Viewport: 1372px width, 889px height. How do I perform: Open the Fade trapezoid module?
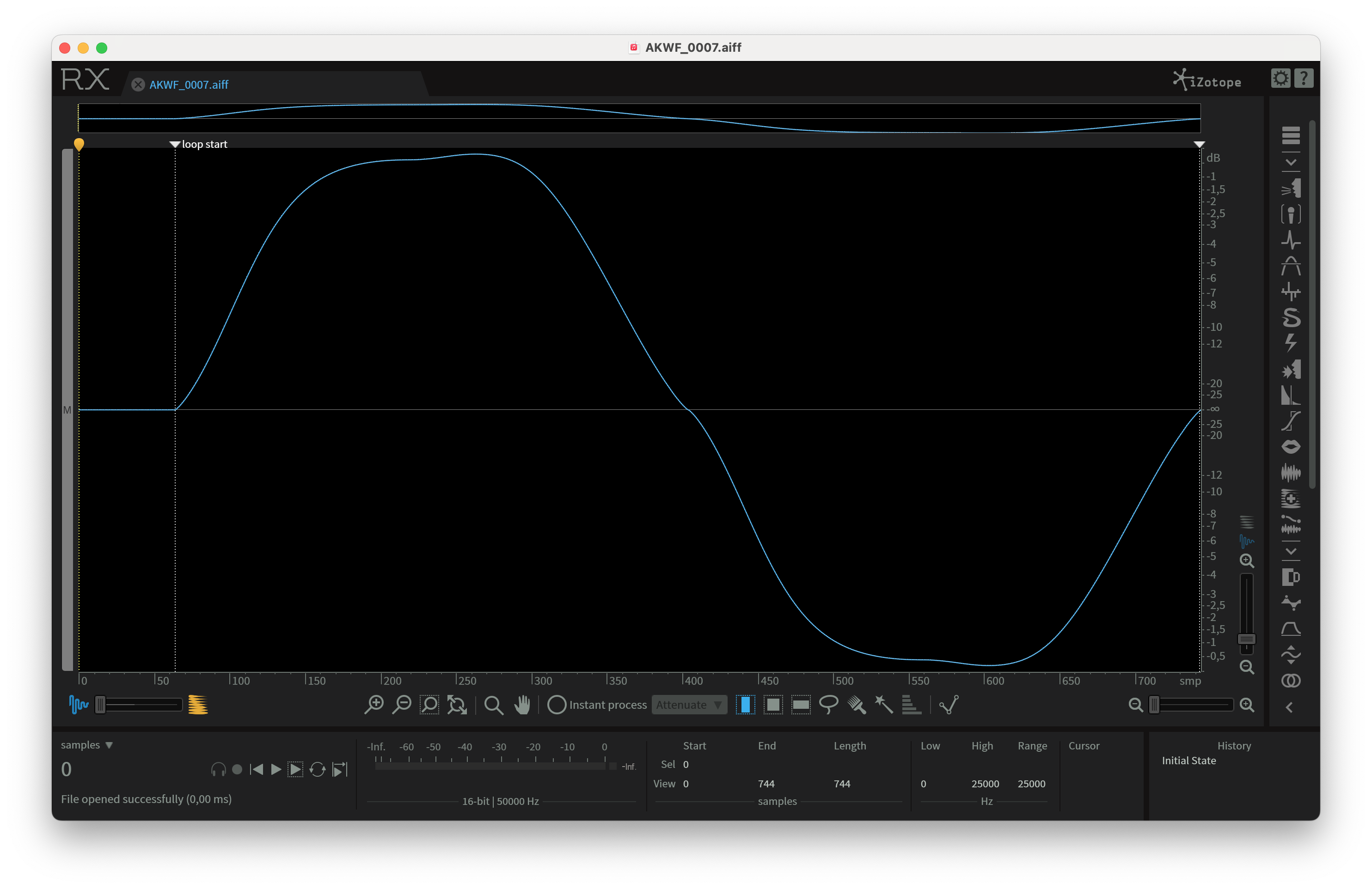click(1290, 628)
